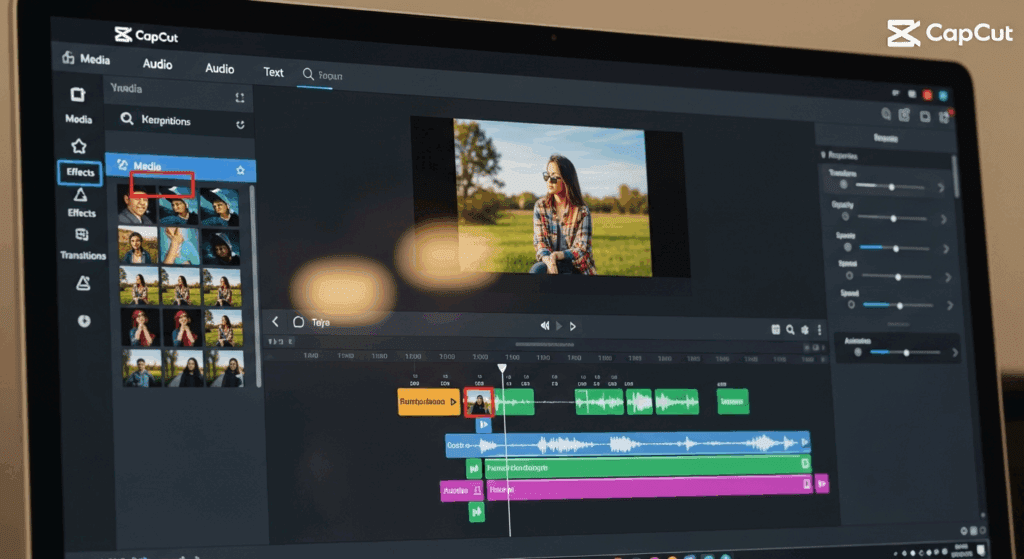Star the blue Media folder row
Screen dimensions: 1024x559
[240, 171]
